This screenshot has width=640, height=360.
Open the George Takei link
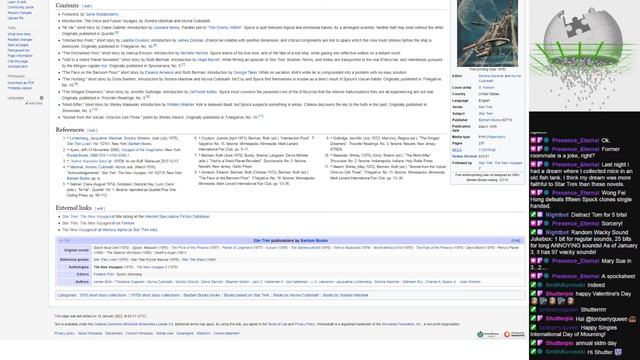[x=245, y=72]
